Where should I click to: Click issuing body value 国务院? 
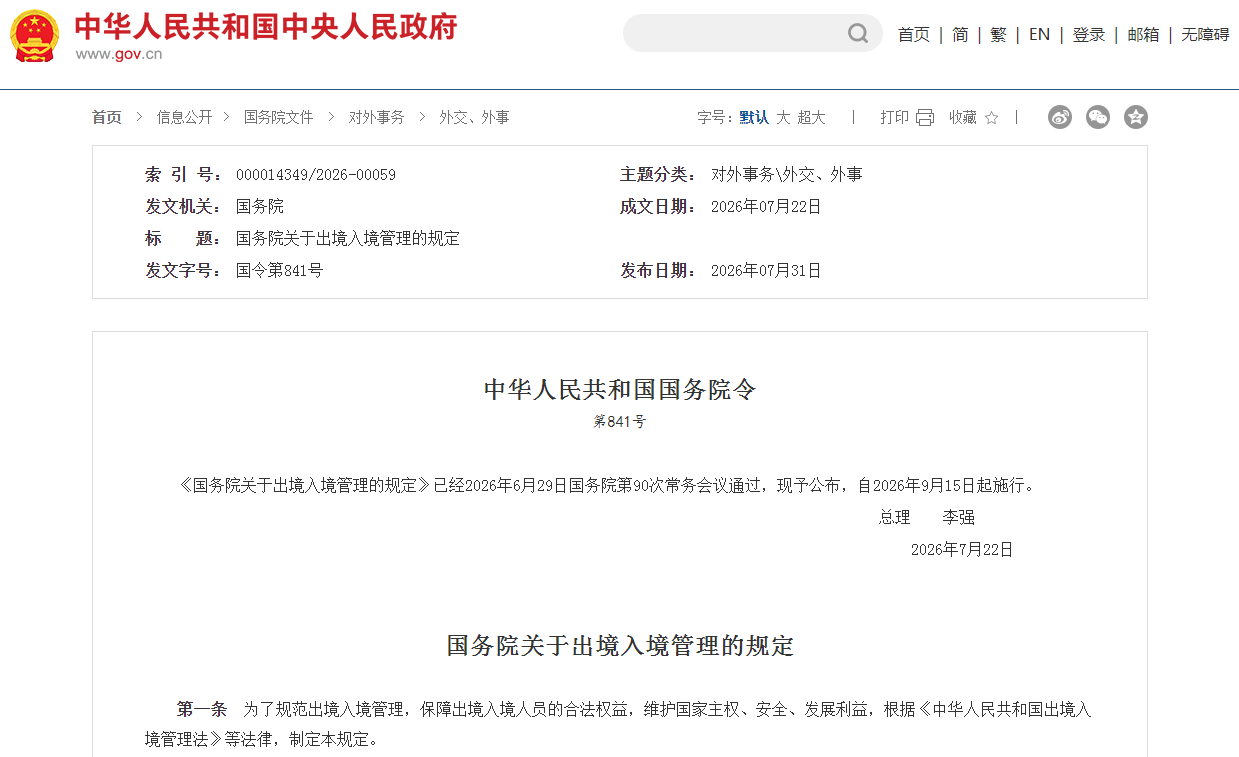[260, 207]
